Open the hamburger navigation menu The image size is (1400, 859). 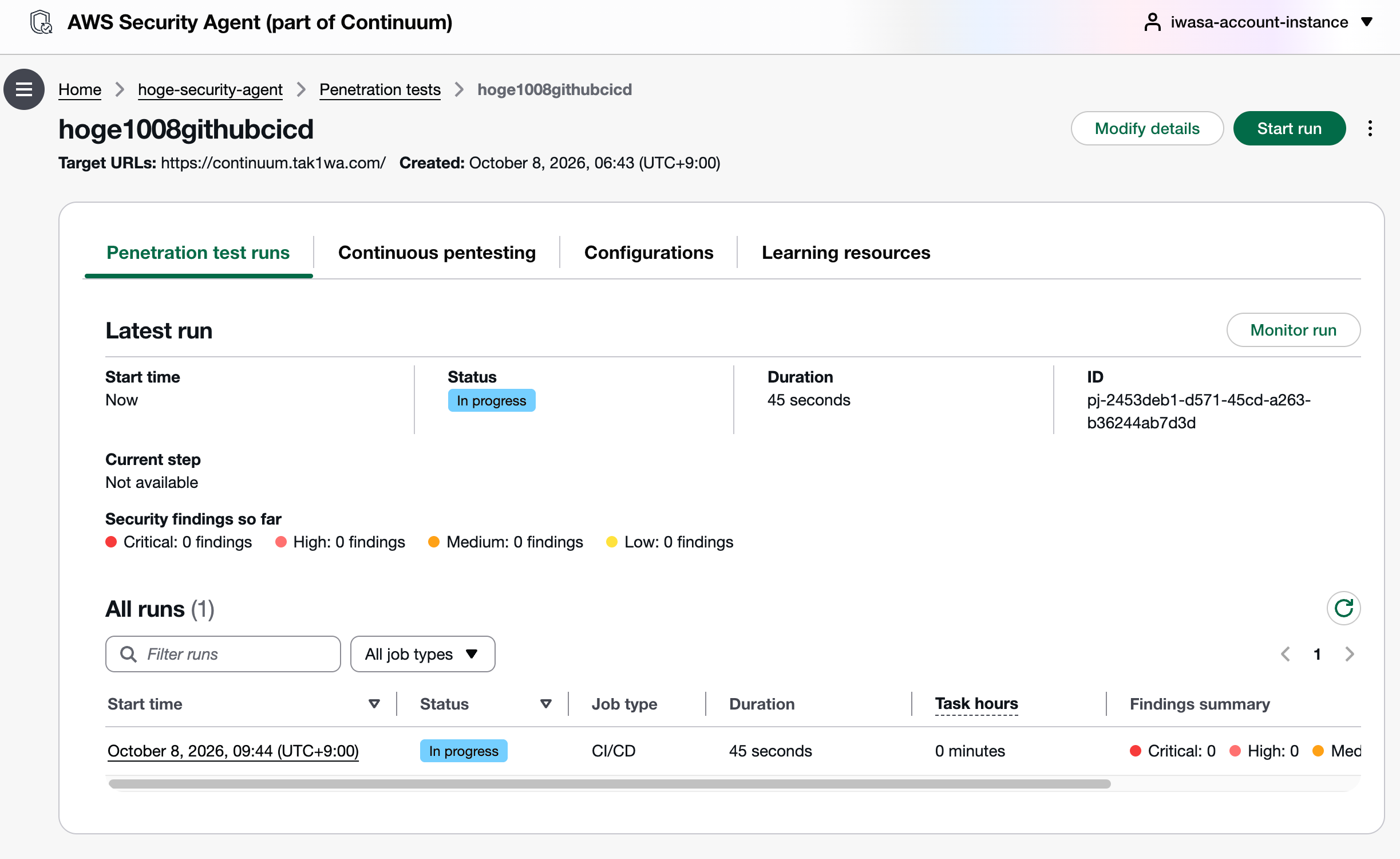tap(24, 89)
